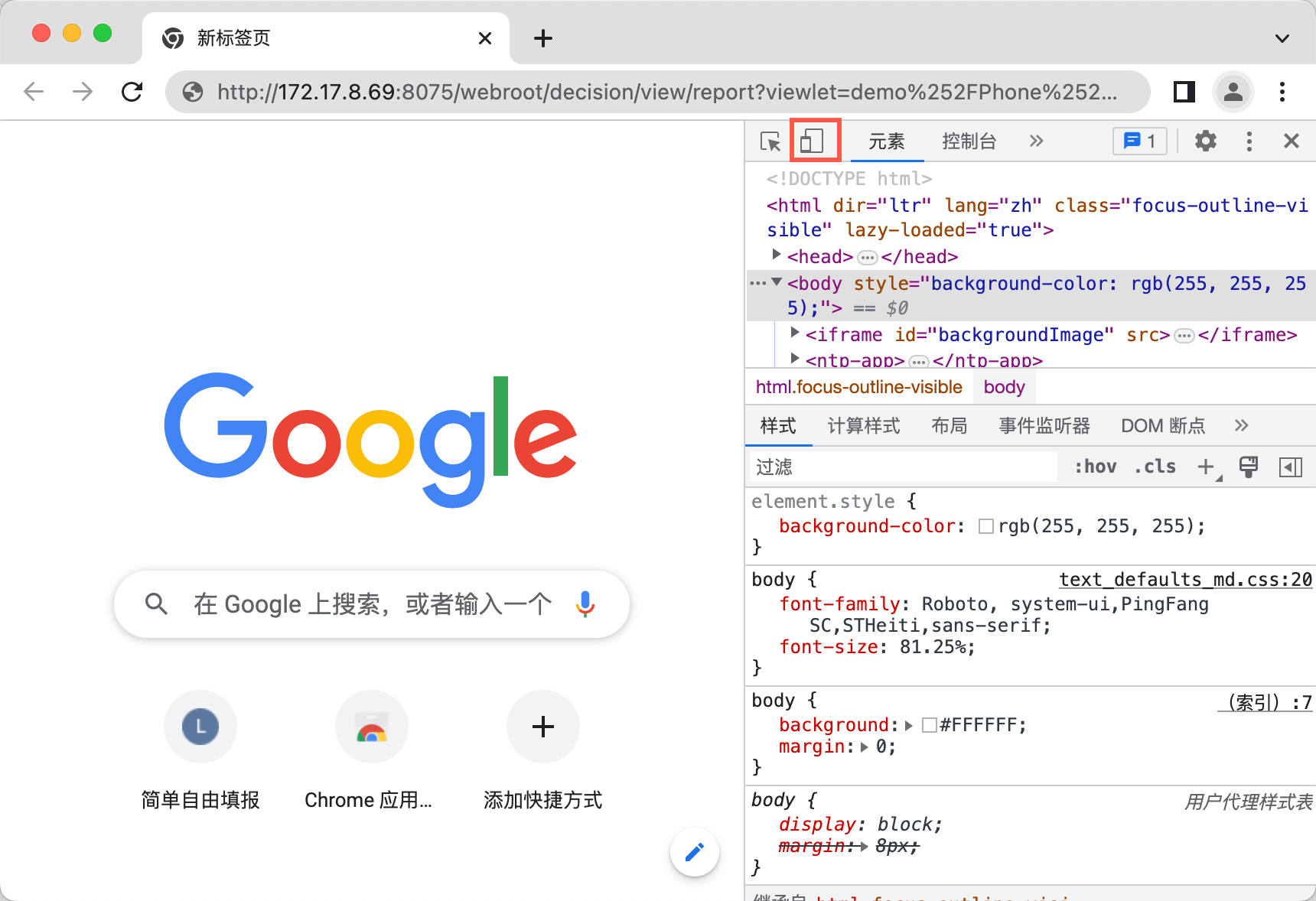
Task: Click the site info globe icon
Action: click(193, 92)
